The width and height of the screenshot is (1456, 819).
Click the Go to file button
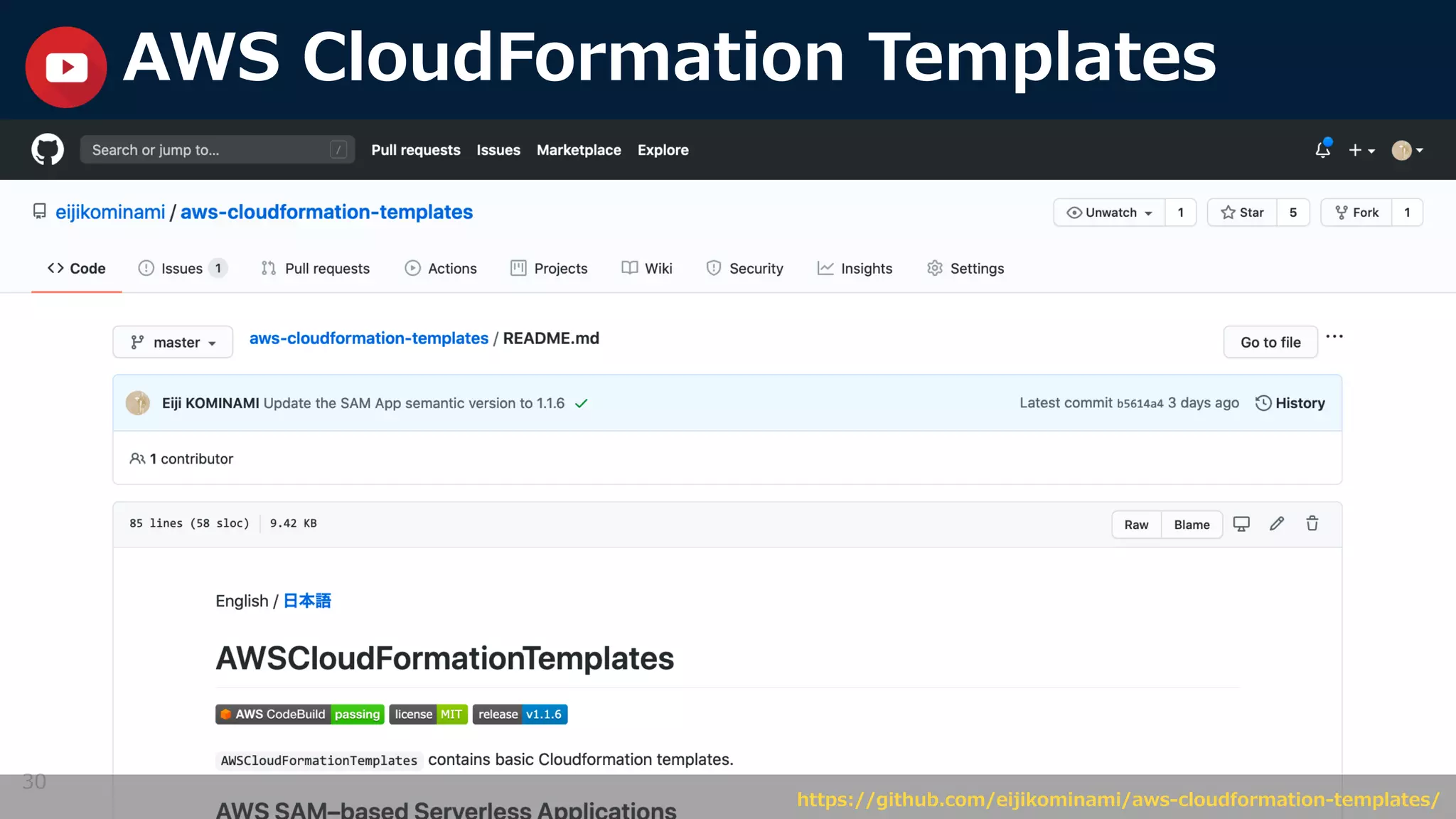click(1270, 342)
